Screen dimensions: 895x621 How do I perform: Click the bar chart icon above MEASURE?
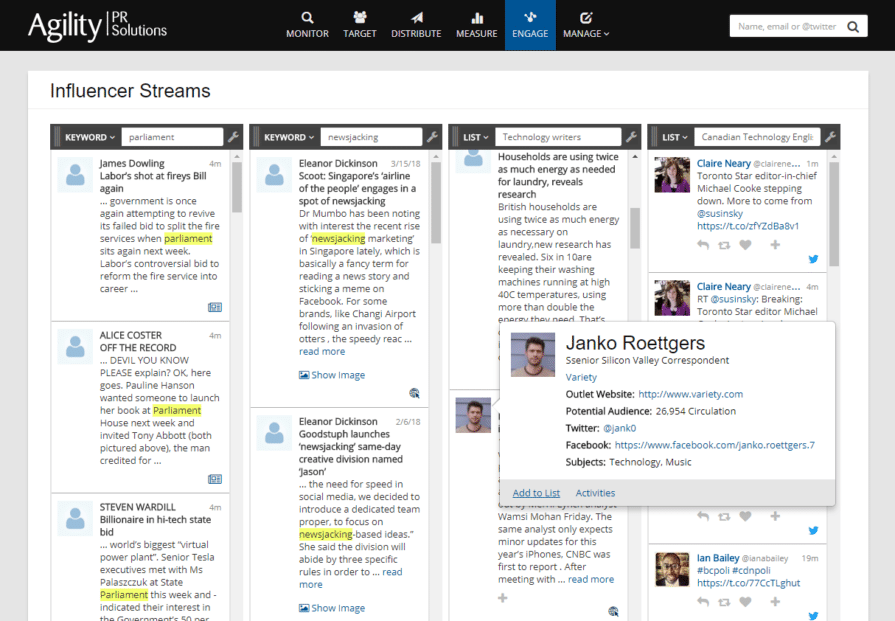click(x=477, y=17)
